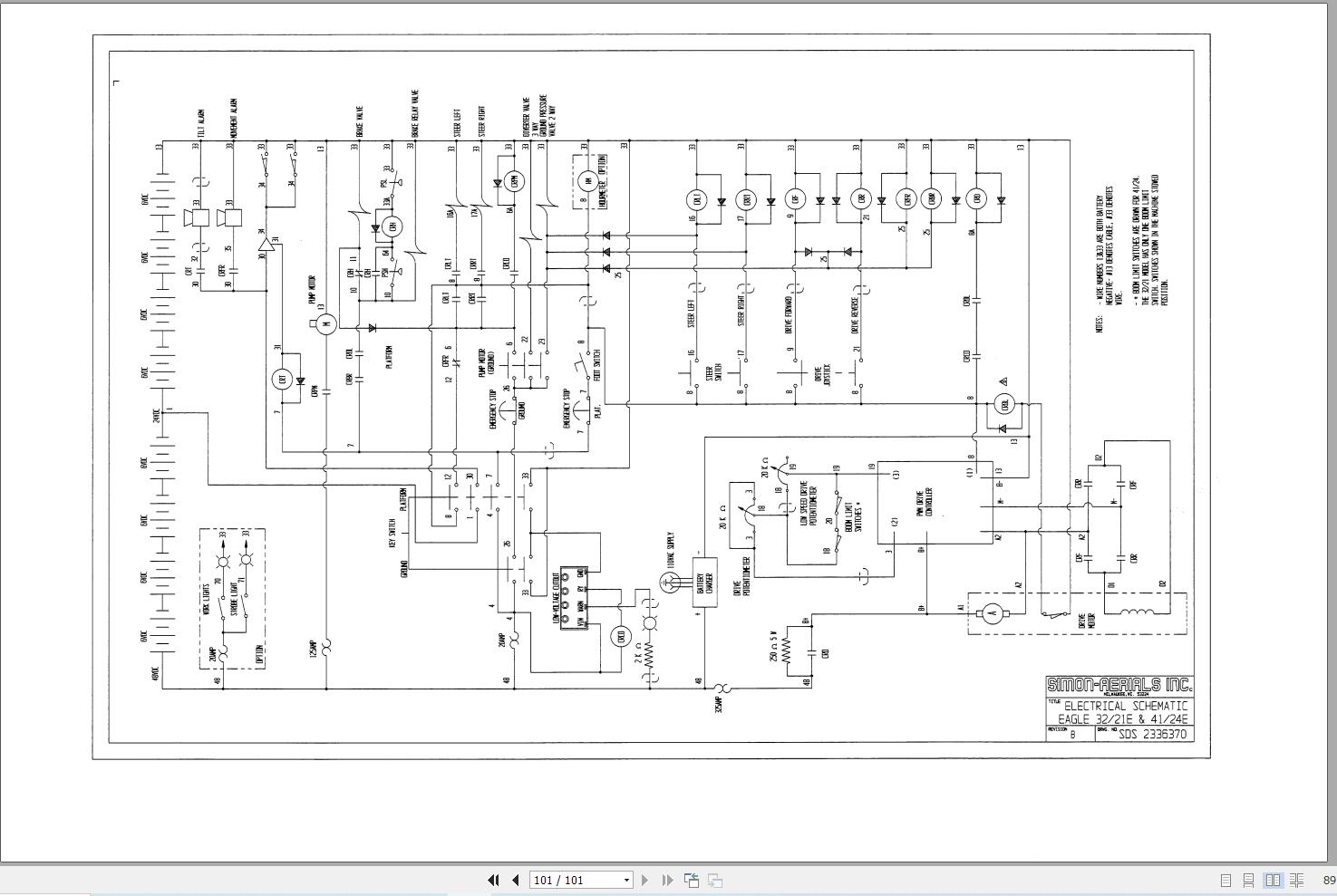Enable two-page scrolling view
The height and width of the screenshot is (896, 1337).
[1297, 880]
